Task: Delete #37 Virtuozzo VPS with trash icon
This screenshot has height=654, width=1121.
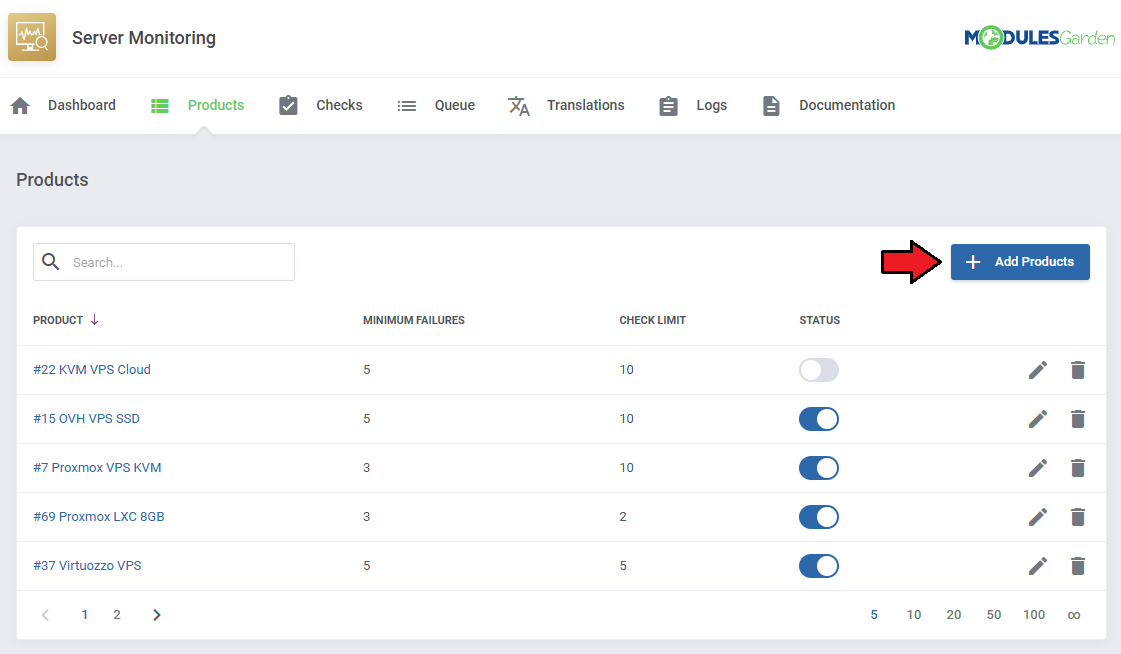Action: (x=1078, y=566)
